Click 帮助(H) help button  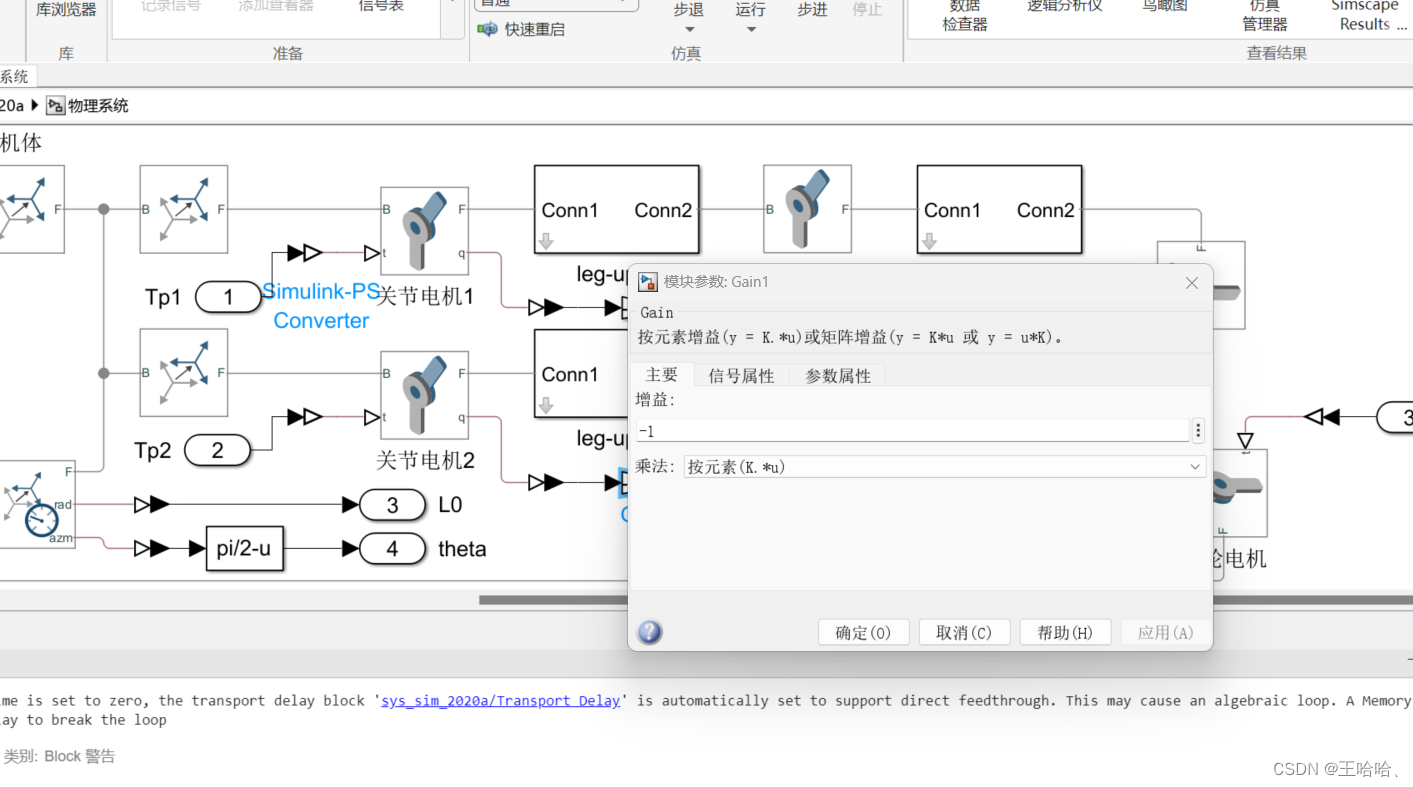pos(1065,633)
